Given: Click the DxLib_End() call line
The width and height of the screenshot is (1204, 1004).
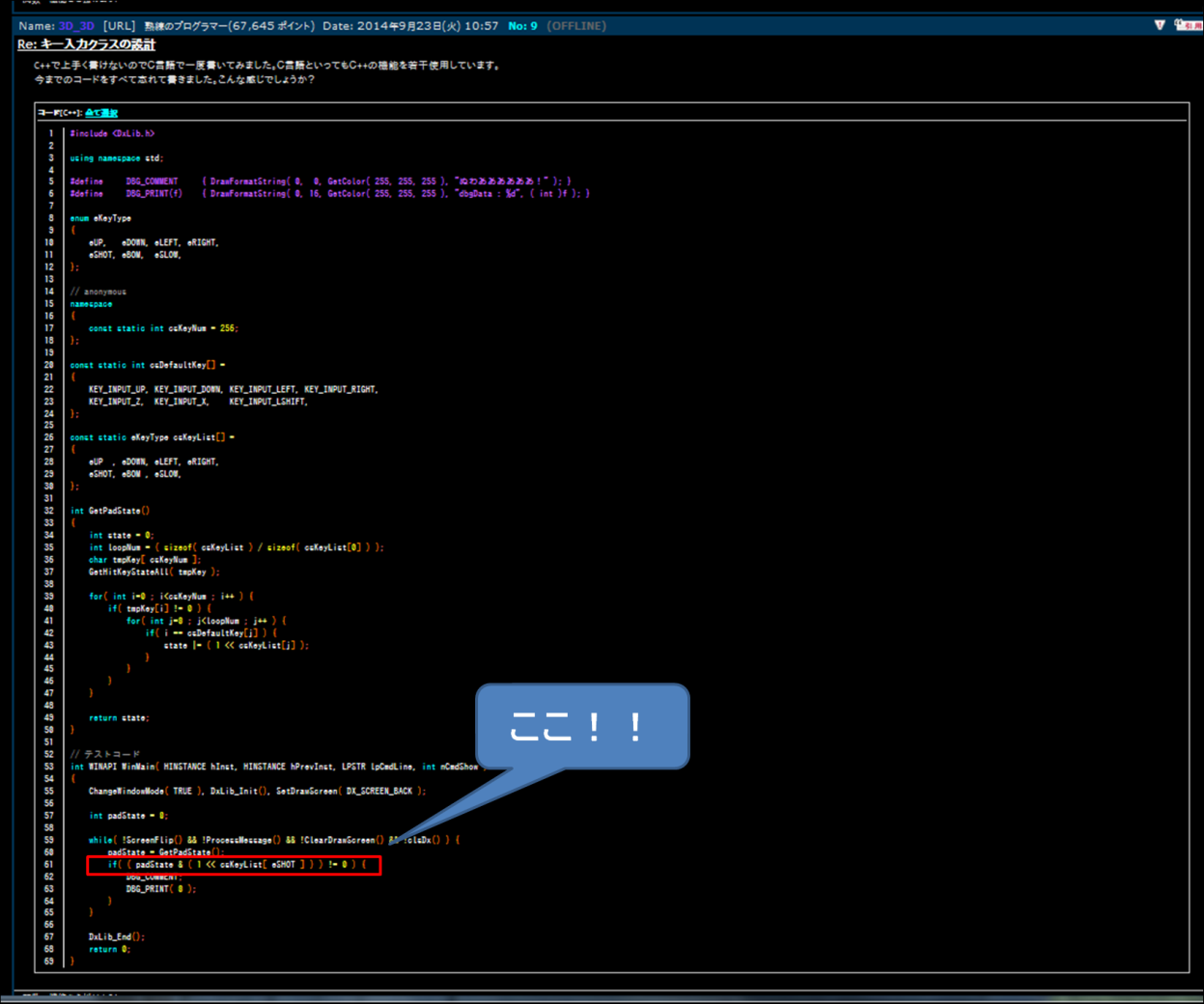Looking at the screenshot, I should (x=117, y=937).
